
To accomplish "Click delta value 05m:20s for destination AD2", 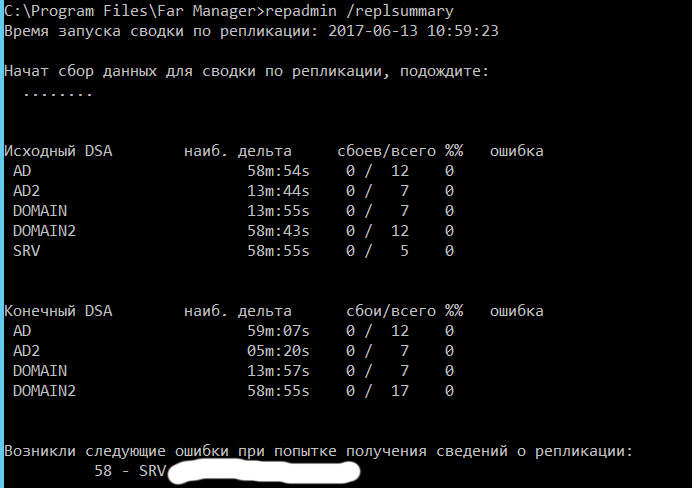I will (278, 351).
